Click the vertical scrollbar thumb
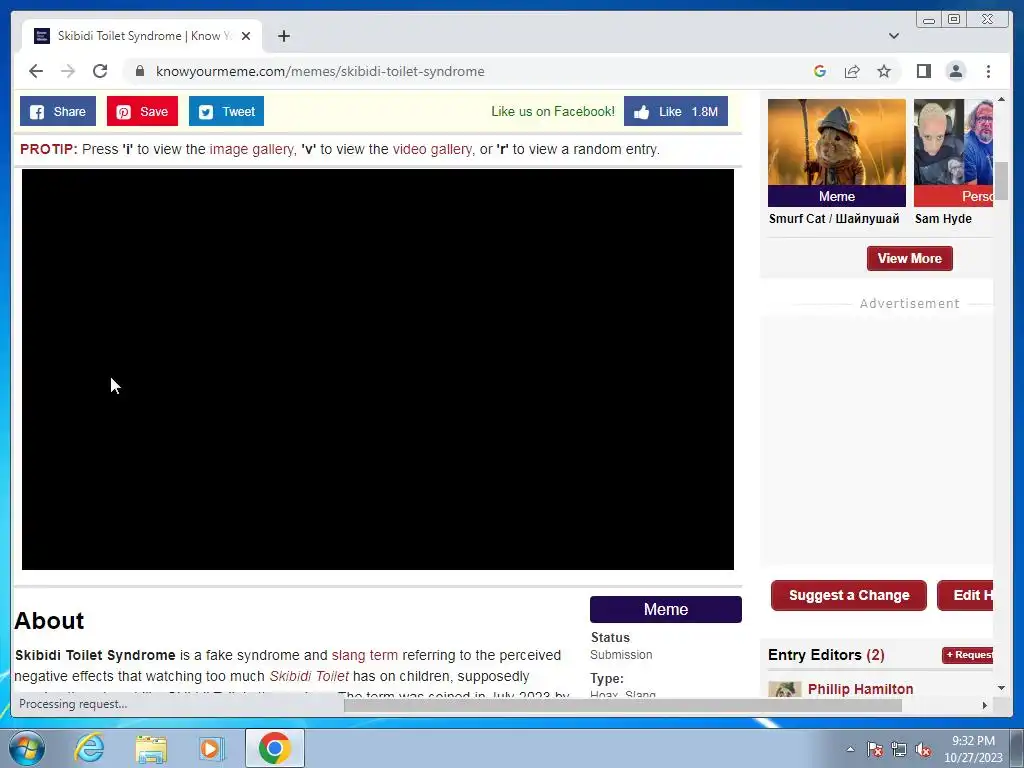 coord(1001,181)
